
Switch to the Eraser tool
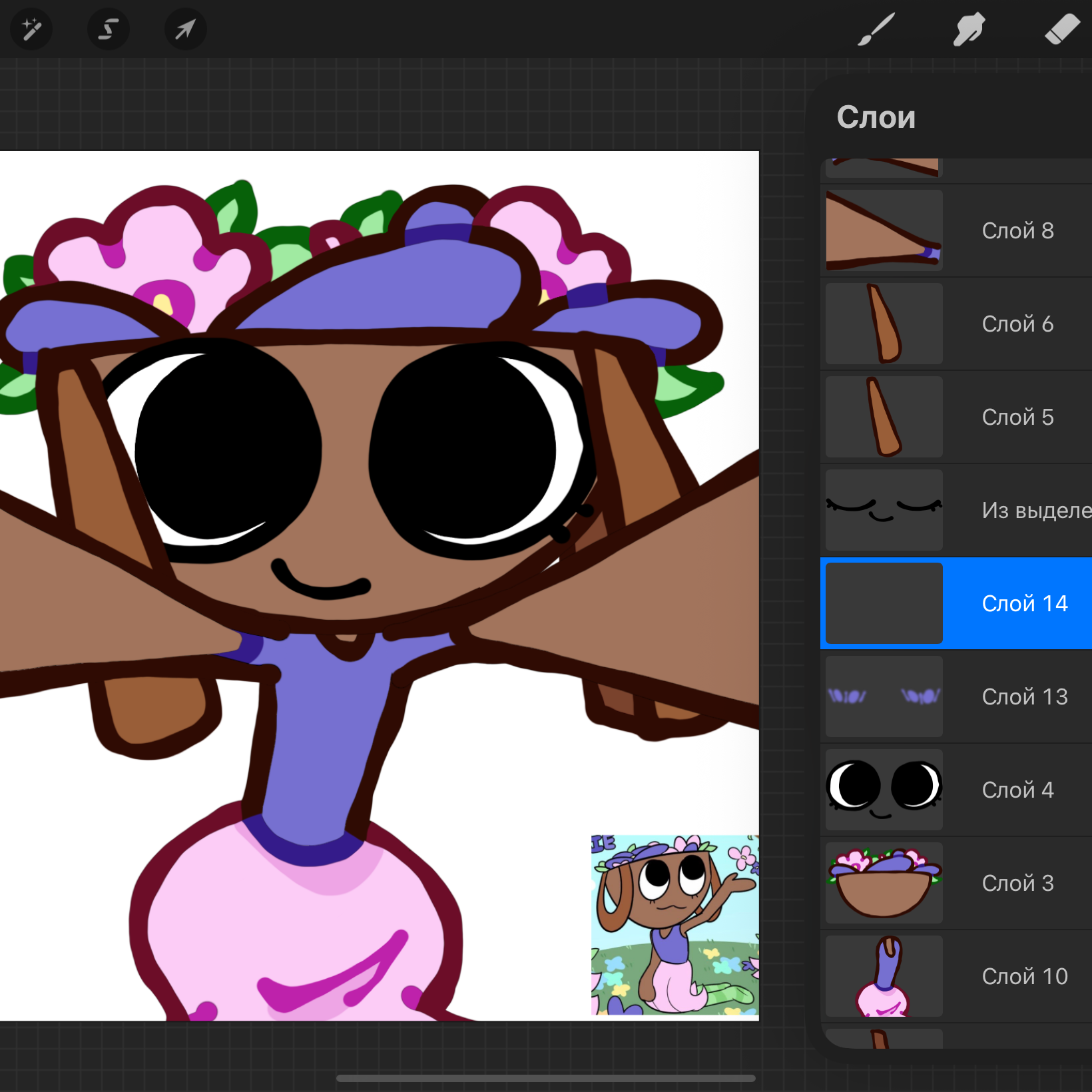point(1062,30)
